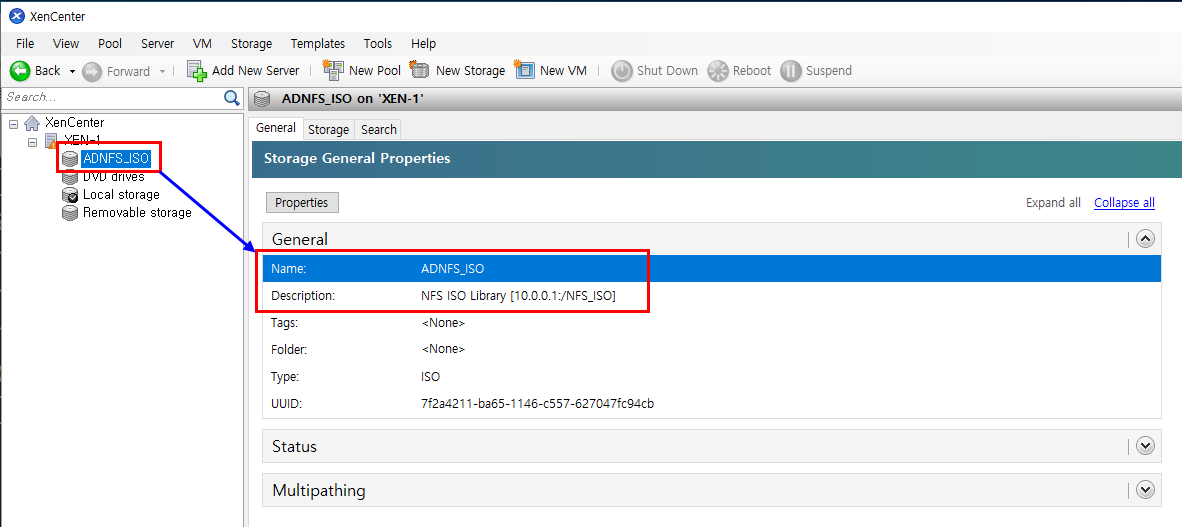Expand the Status section chevron
The image size is (1182, 527).
click(1145, 446)
